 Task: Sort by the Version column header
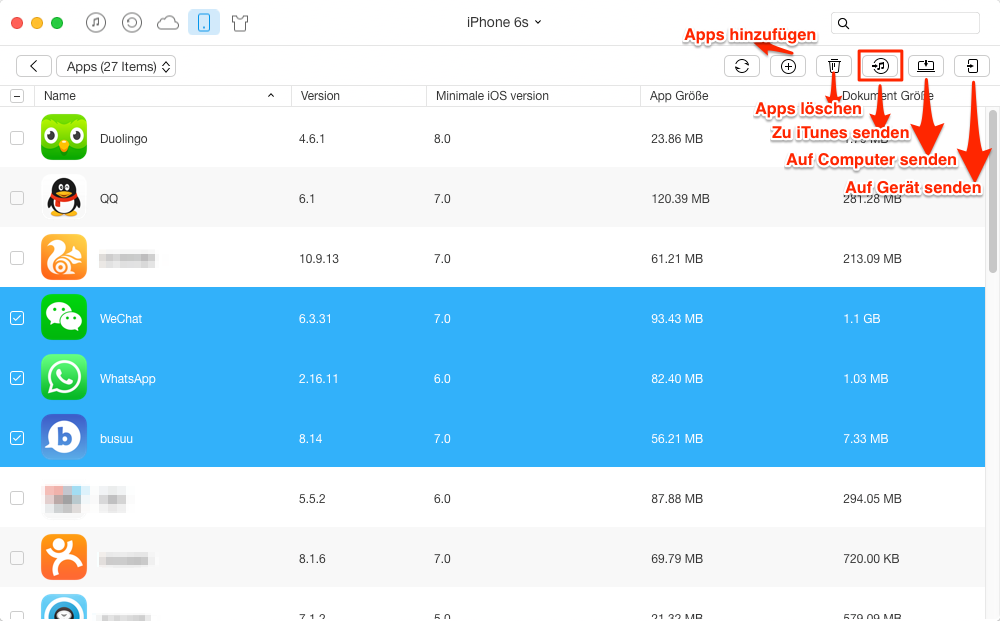click(358, 96)
